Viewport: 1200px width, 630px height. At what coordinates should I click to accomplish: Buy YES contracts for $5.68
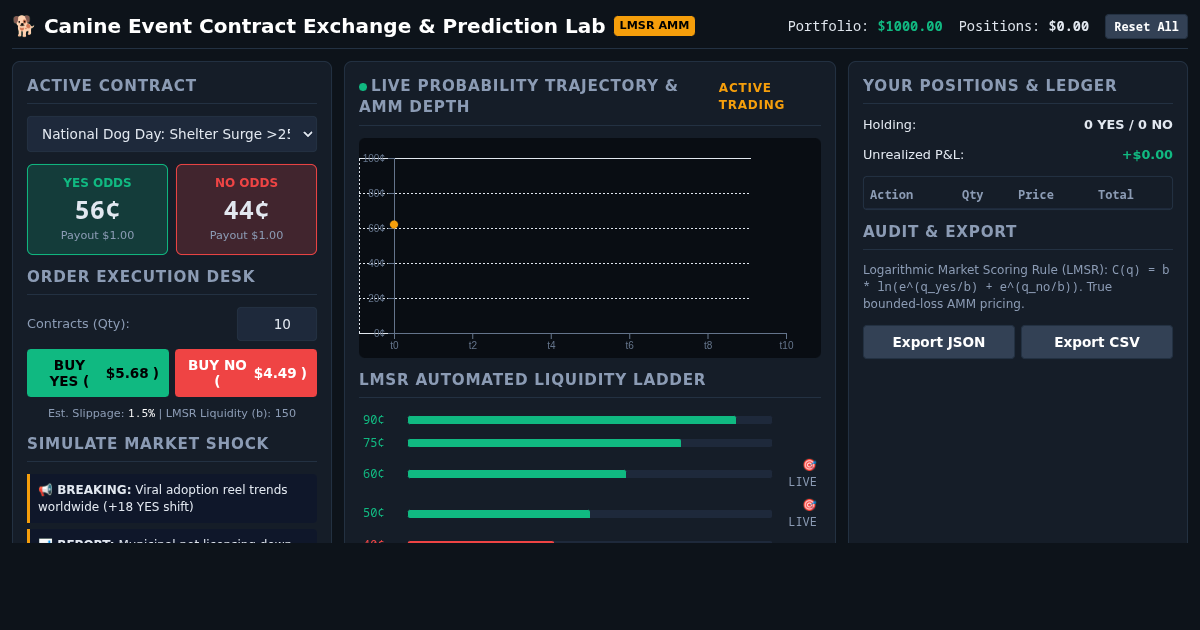click(98, 373)
